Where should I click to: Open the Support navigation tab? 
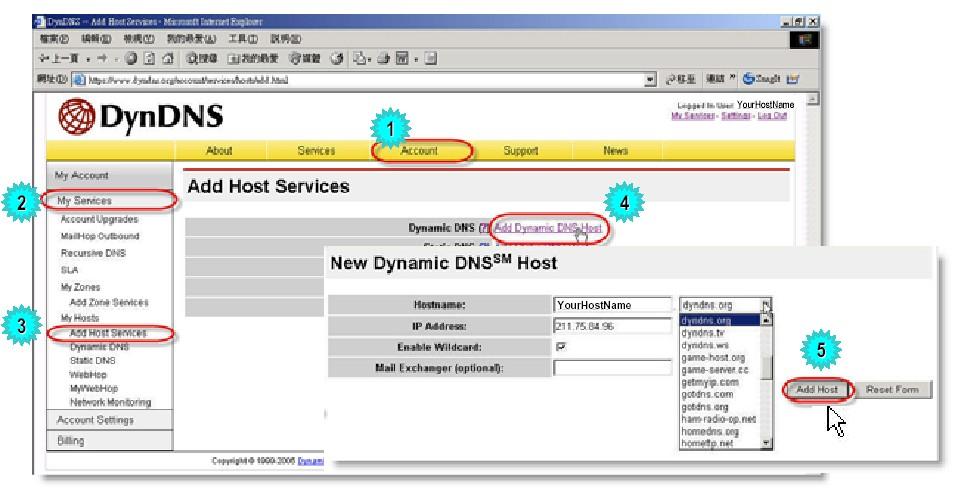pyautogui.click(x=521, y=151)
